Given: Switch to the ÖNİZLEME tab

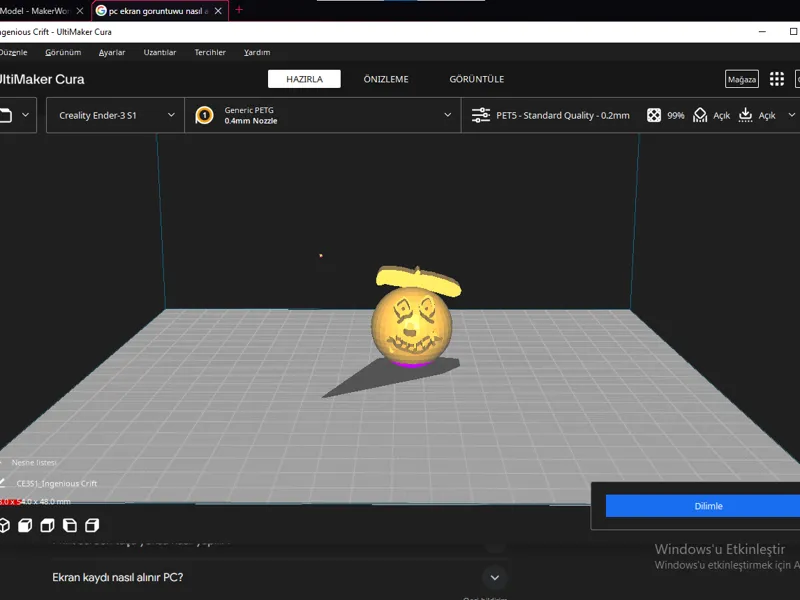Looking at the screenshot, I should (x=386, y=79).
